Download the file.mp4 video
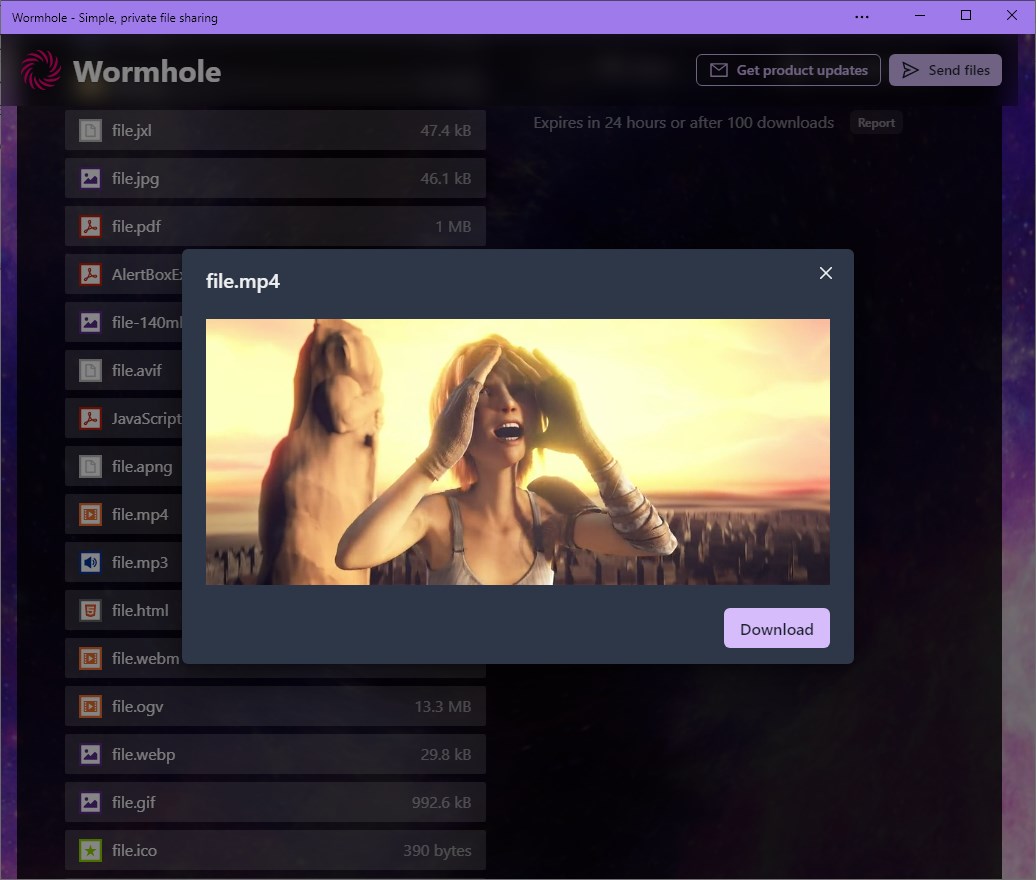The height and width of the screenshot is (880, 1036). (776, 628)
